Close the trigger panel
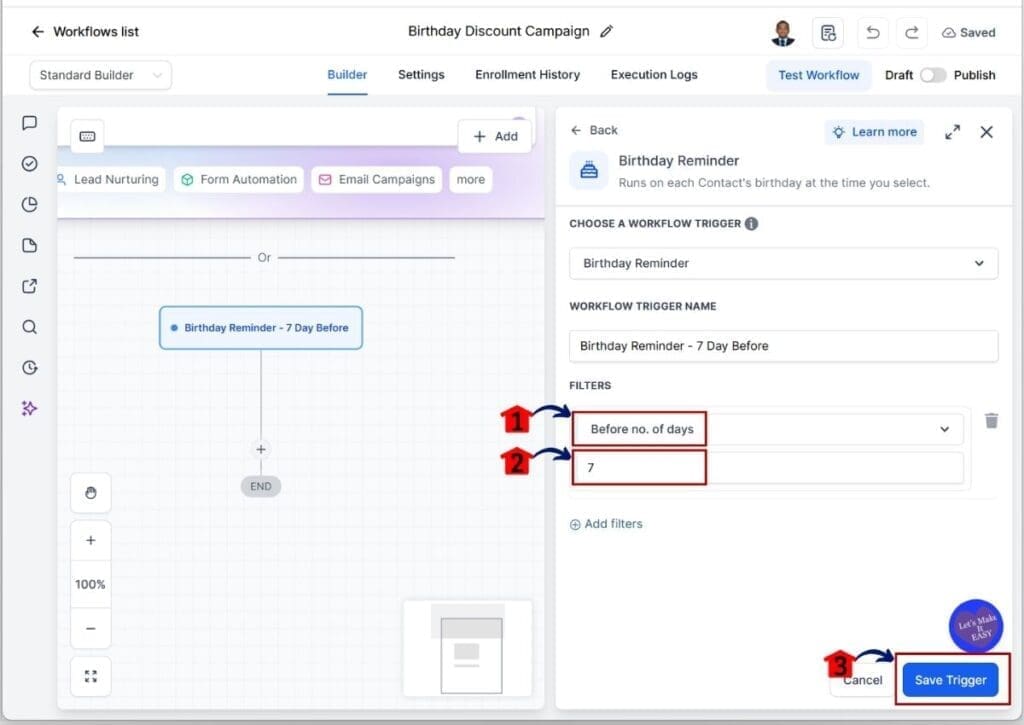 [987, 132]
